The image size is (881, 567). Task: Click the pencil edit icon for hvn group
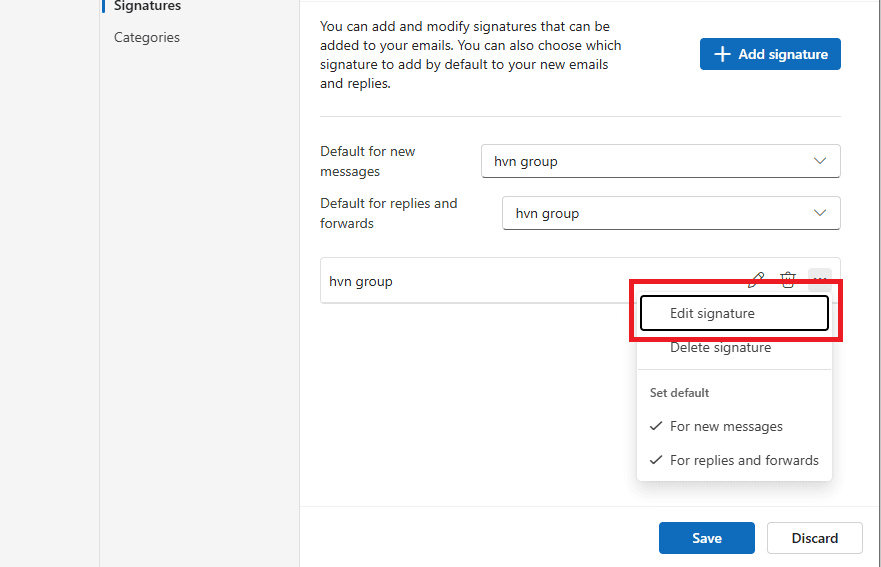tap(756, 279)
